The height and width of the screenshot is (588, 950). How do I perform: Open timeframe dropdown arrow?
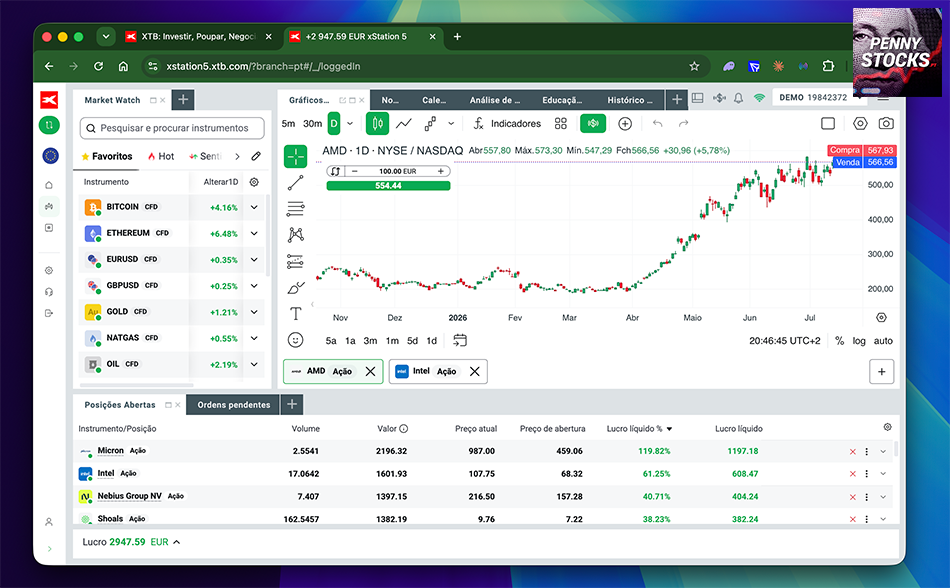[350, 124]
